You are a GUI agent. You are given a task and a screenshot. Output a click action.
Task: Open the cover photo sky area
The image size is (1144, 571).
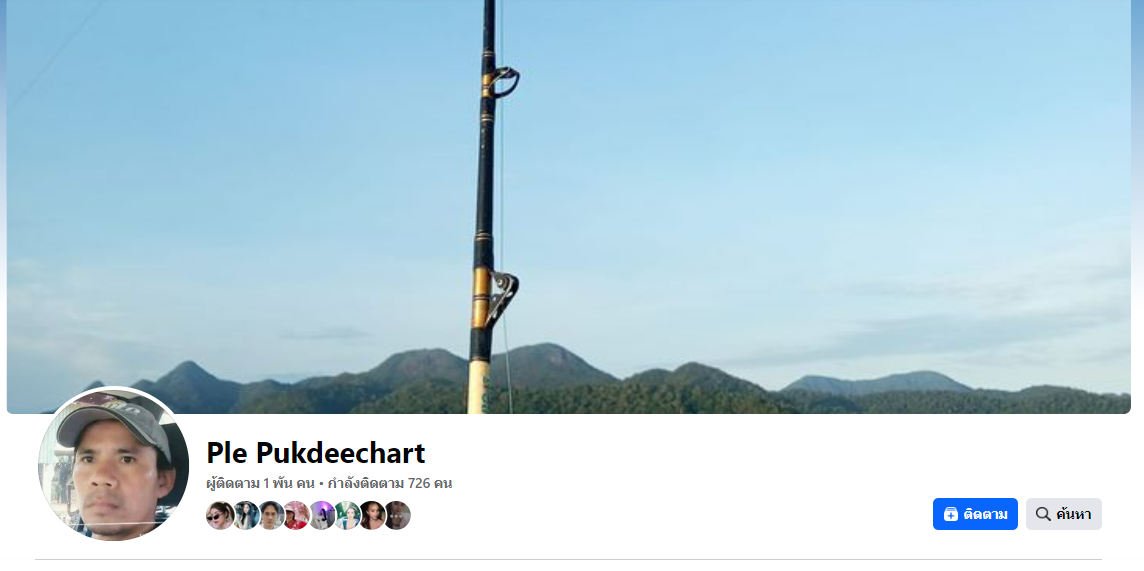[x=803, y=146]
